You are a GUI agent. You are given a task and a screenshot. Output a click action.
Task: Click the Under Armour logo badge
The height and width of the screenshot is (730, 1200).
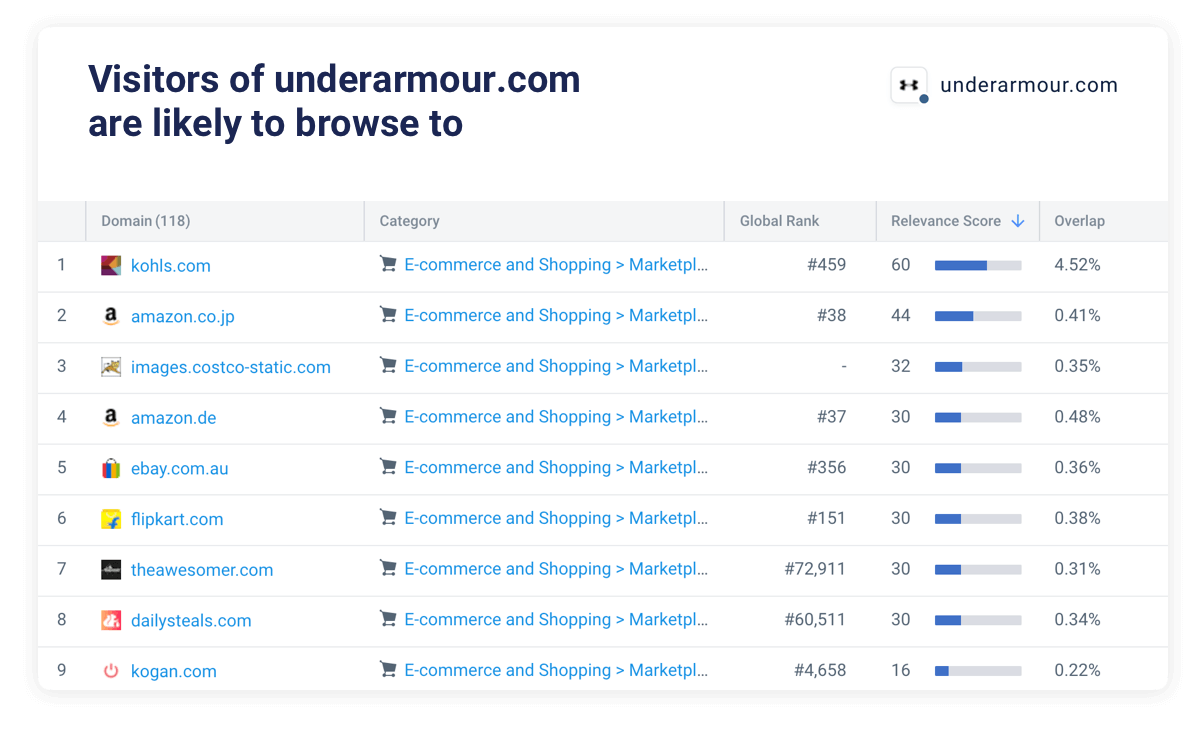[908, 85]
